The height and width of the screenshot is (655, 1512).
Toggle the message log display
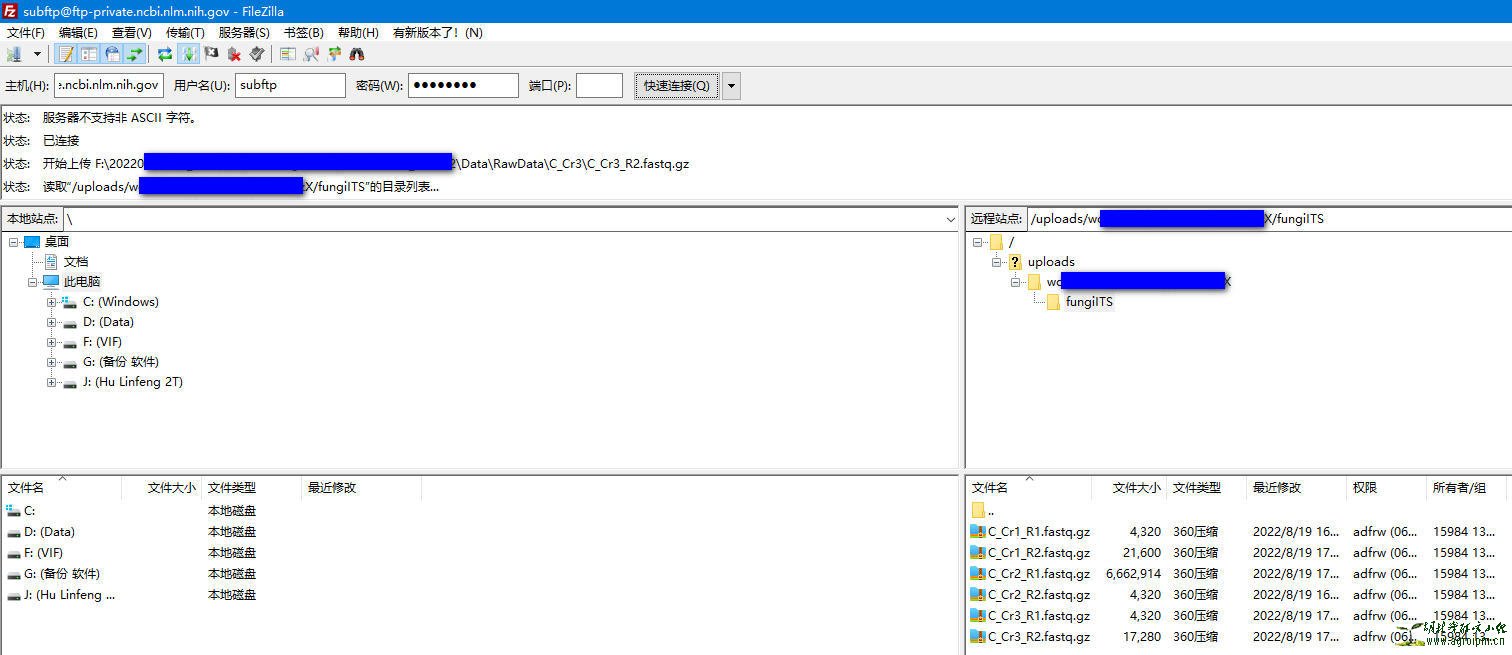66,54
